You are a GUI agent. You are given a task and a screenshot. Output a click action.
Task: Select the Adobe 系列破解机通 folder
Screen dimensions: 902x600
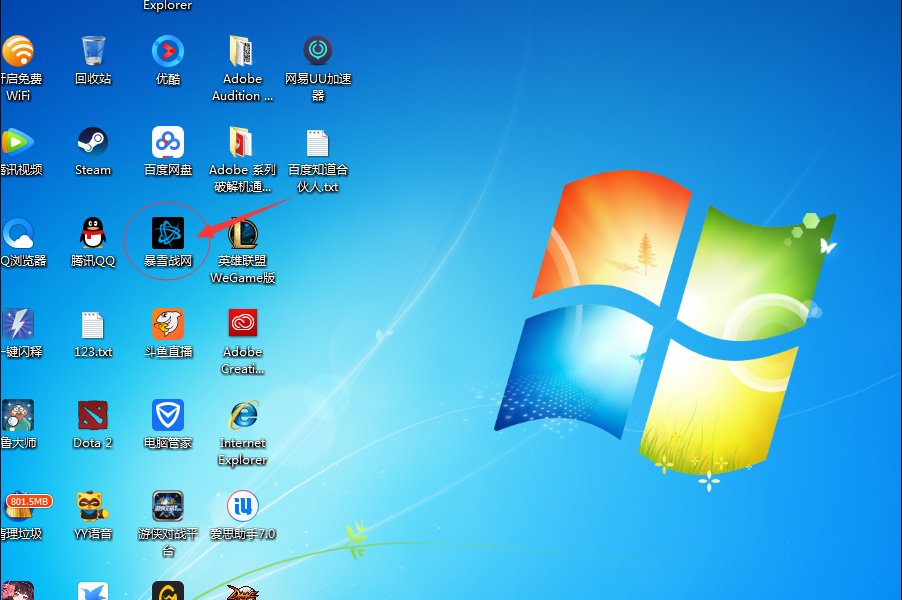tap(242, 142)
